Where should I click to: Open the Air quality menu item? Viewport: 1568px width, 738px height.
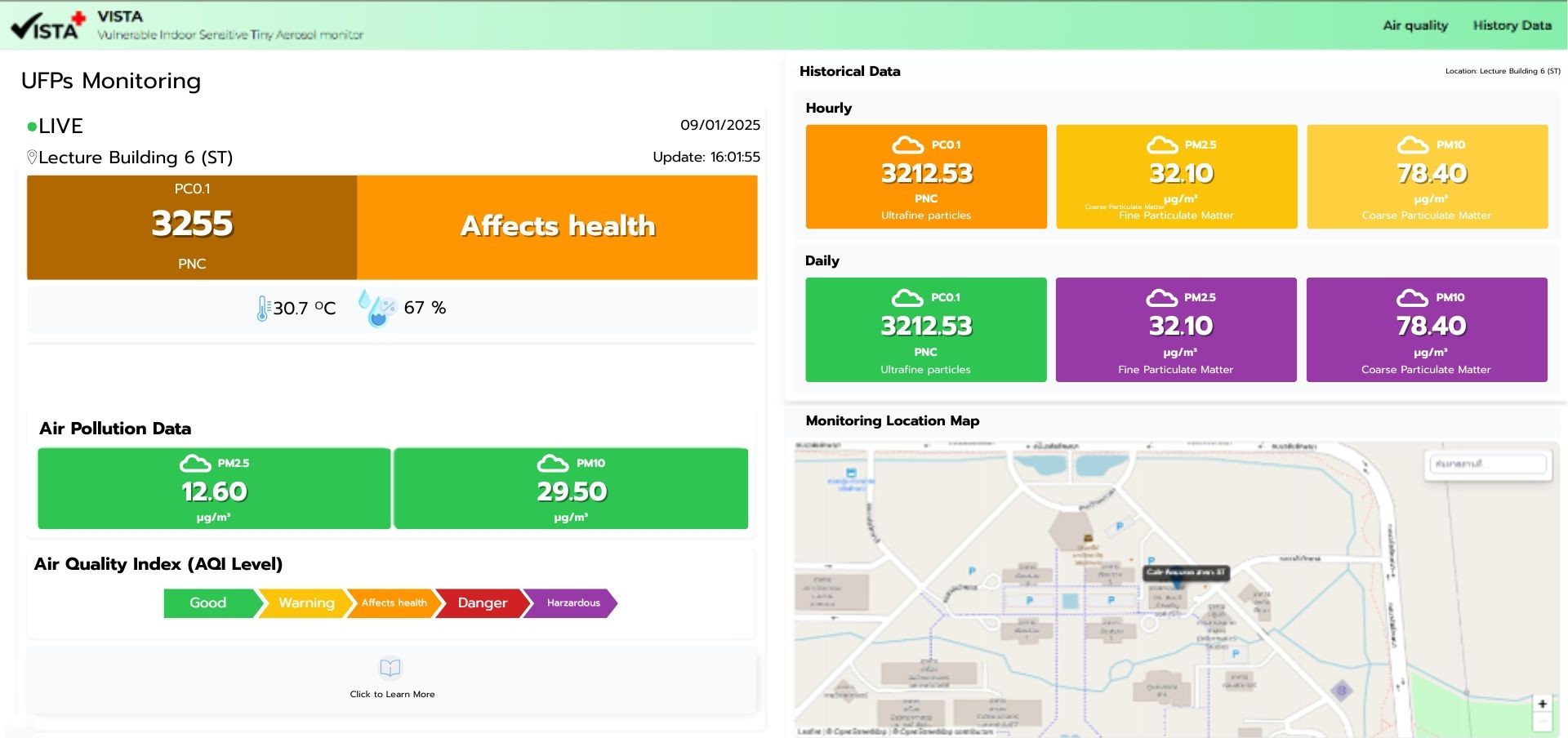click(1414, 25)
